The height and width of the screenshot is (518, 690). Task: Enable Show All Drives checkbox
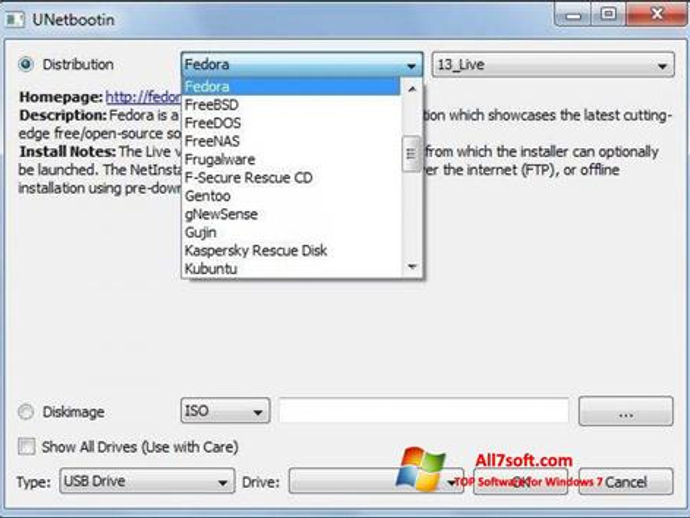coord(26,446)
